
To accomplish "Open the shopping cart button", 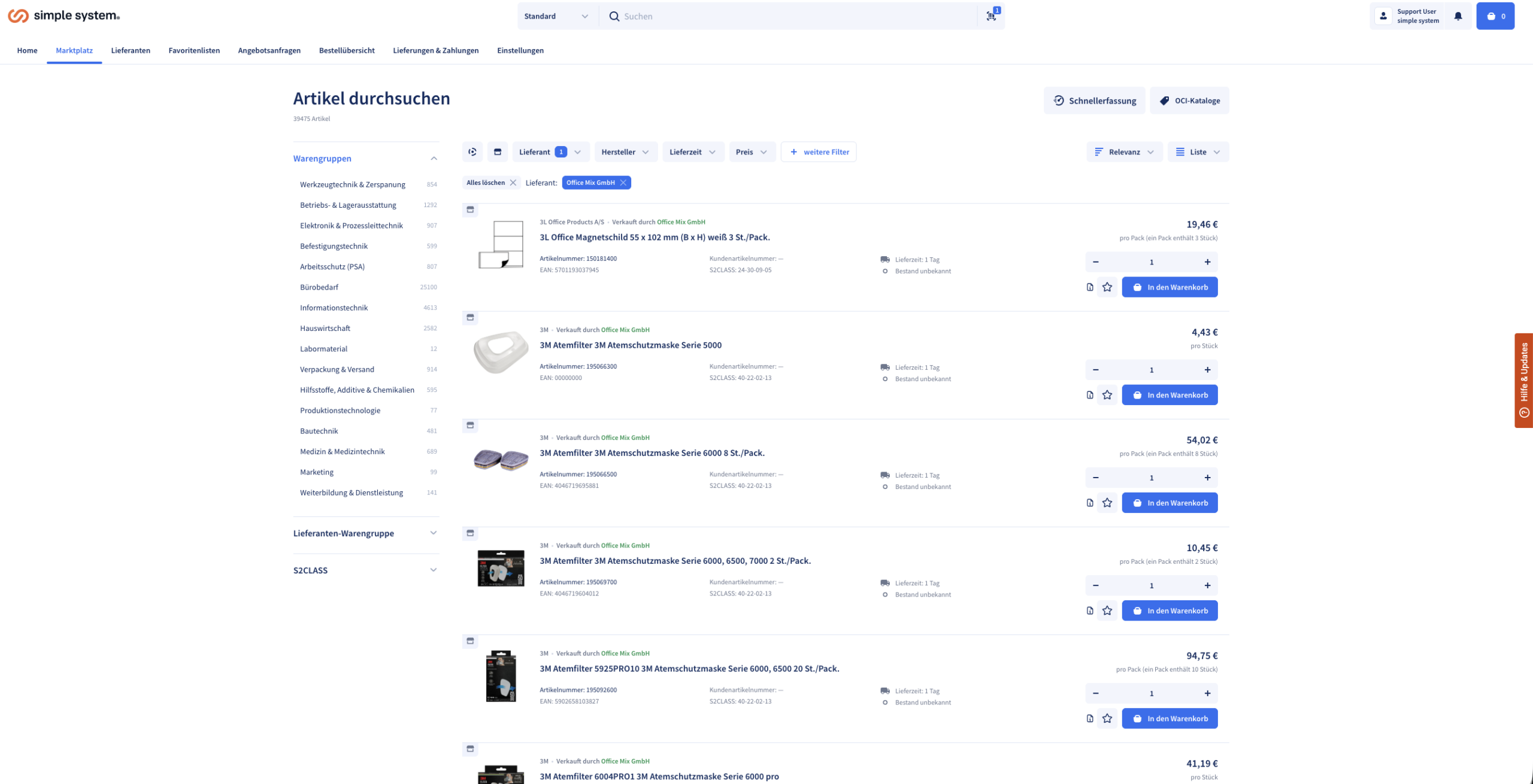I will (1495, 16).
